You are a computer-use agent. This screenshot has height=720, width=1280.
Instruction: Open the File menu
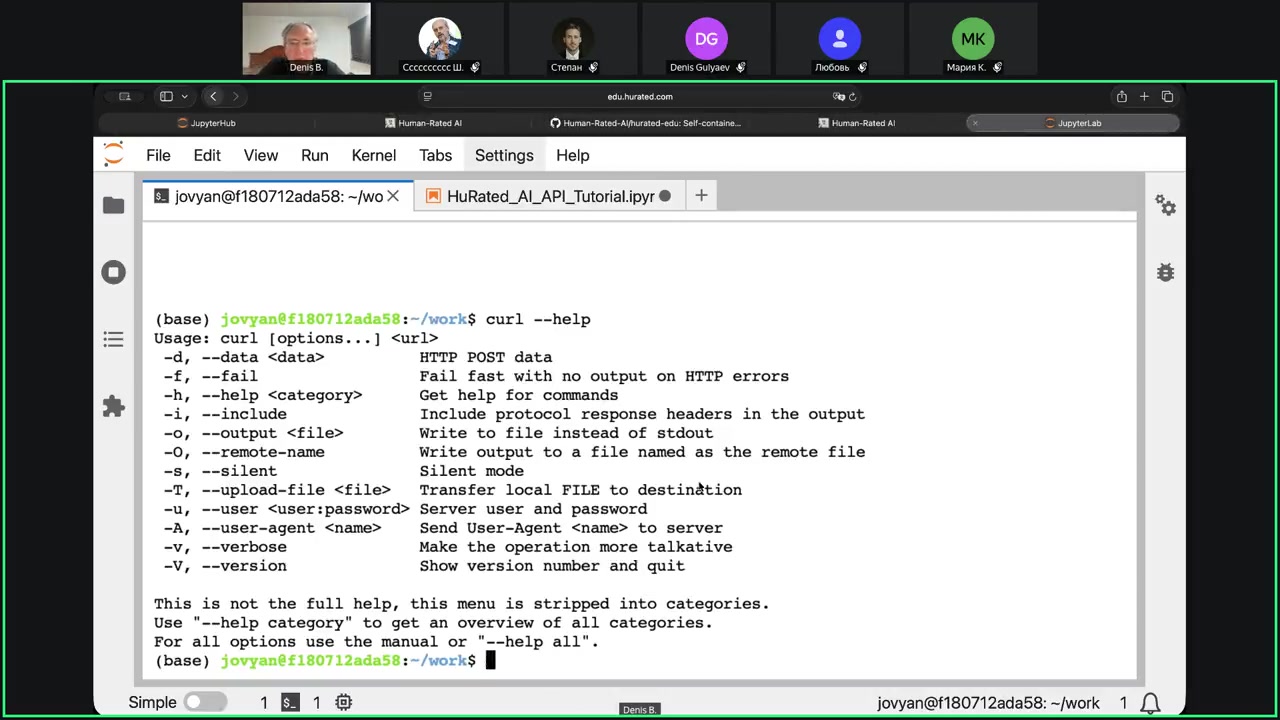(x=158, y=155)
